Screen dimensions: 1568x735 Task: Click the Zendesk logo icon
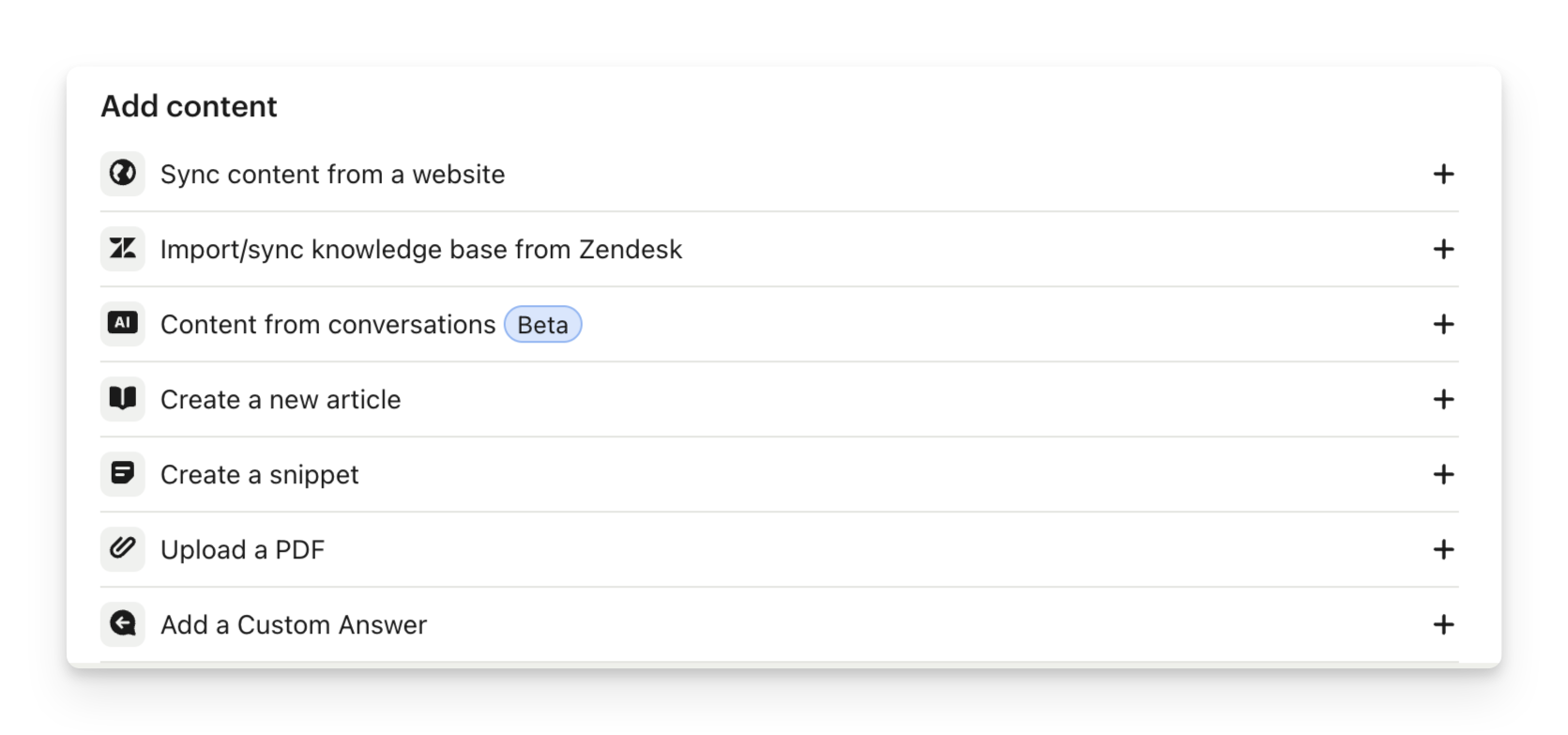123,249
